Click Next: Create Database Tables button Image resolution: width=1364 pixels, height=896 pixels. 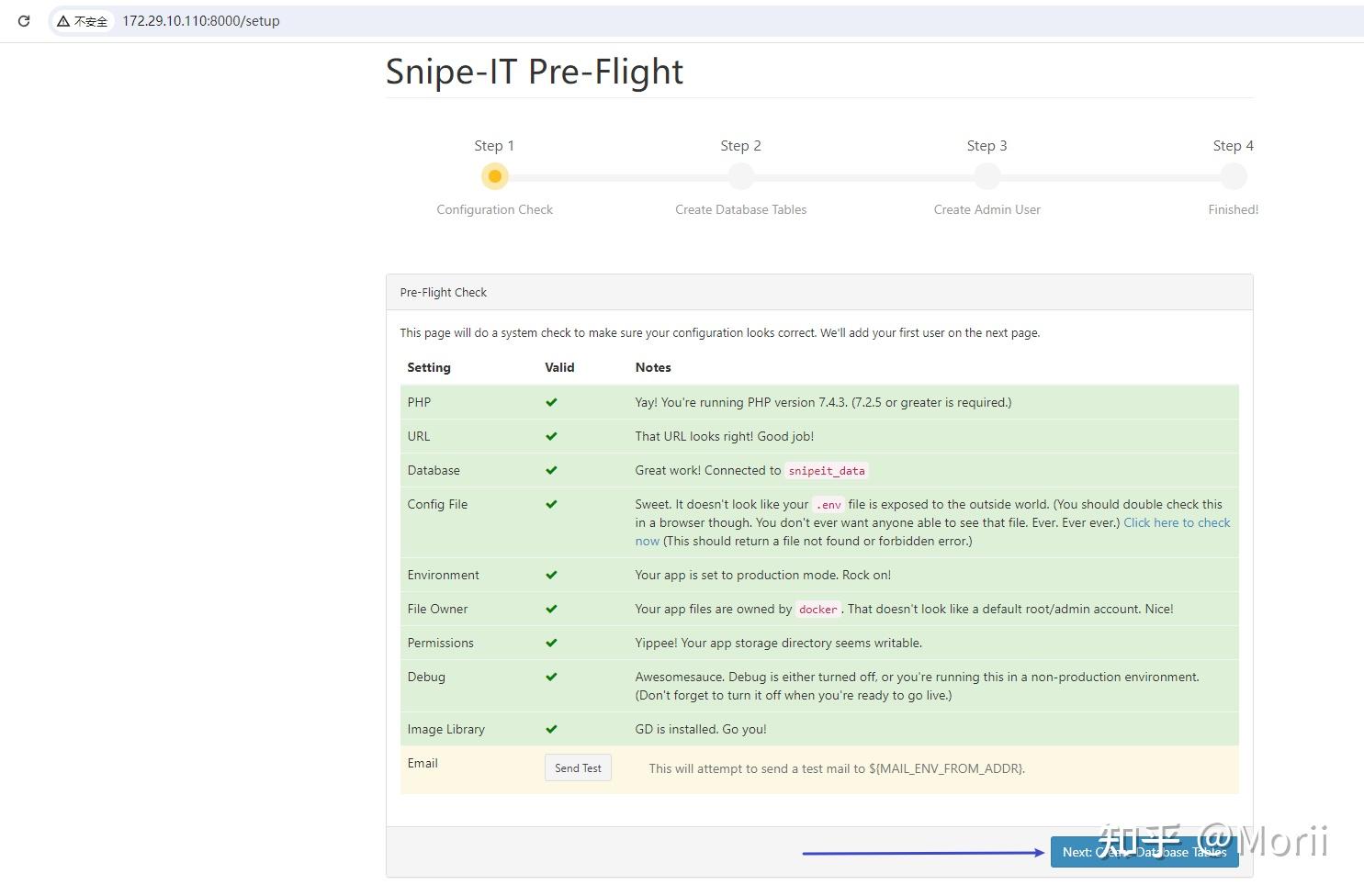coord(1144,852)
